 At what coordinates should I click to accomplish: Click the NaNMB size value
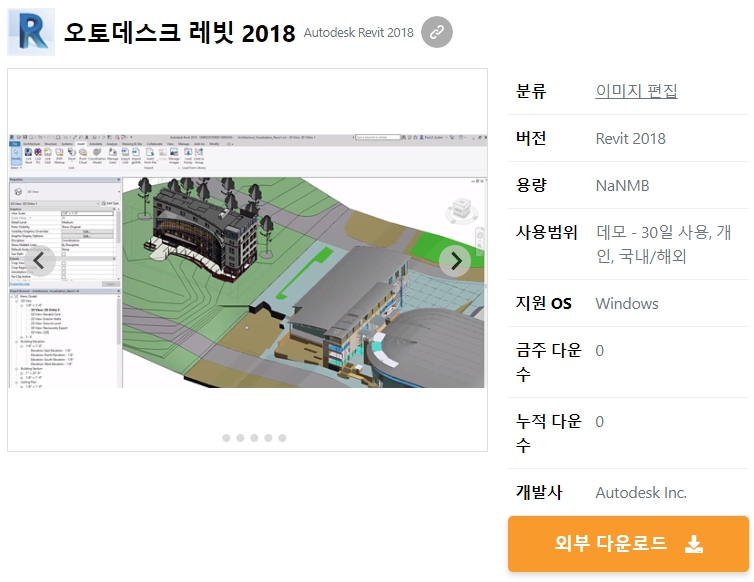click(622, 186)
